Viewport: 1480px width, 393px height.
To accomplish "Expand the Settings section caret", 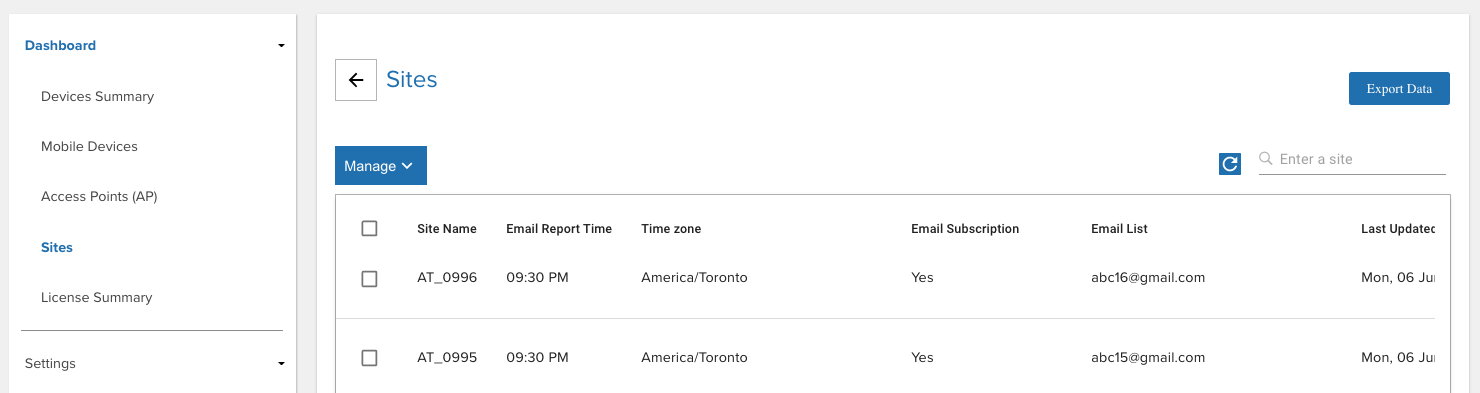I will click(281, 364).
